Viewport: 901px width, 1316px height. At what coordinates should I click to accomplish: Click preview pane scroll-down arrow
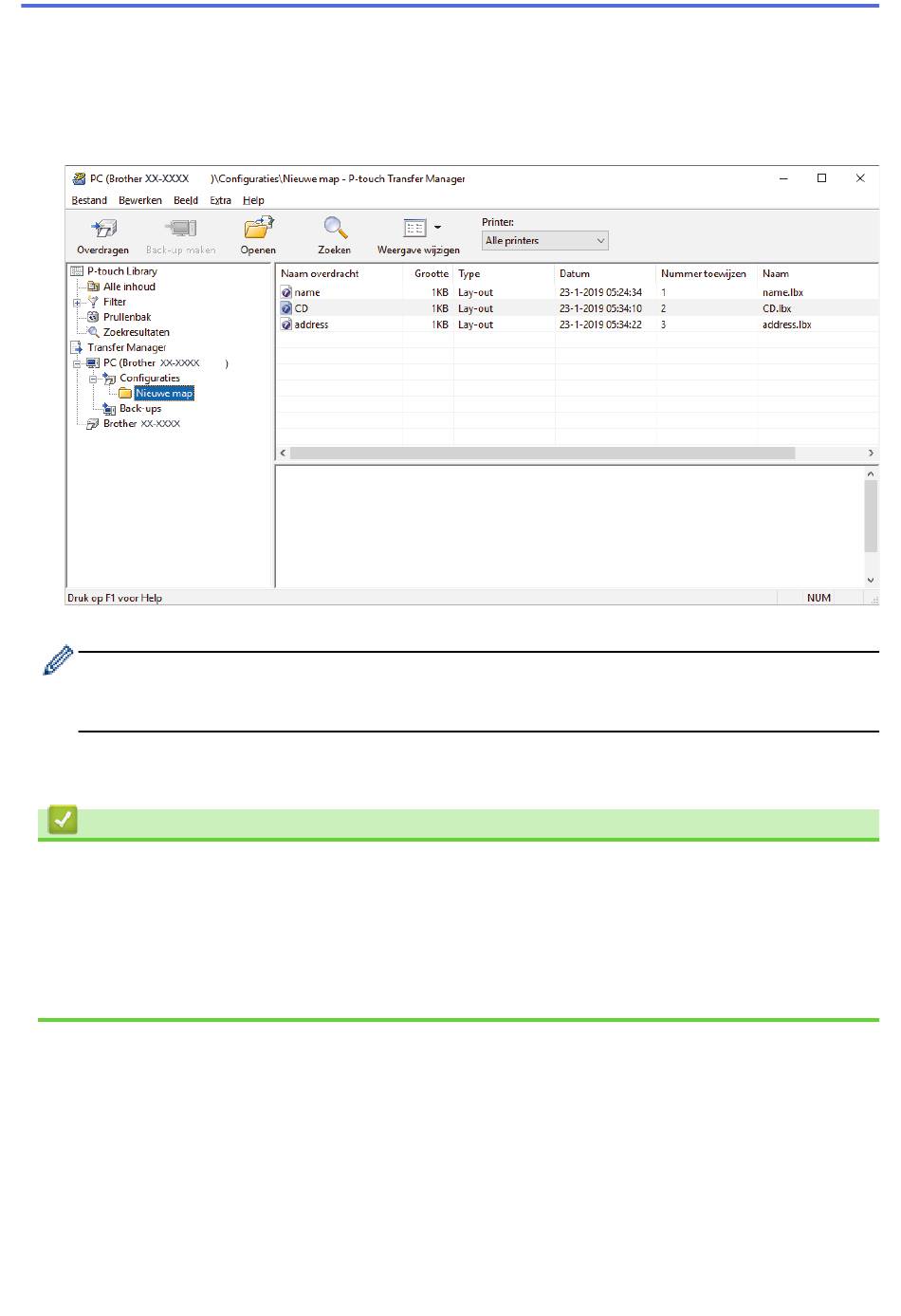(871, 580)
